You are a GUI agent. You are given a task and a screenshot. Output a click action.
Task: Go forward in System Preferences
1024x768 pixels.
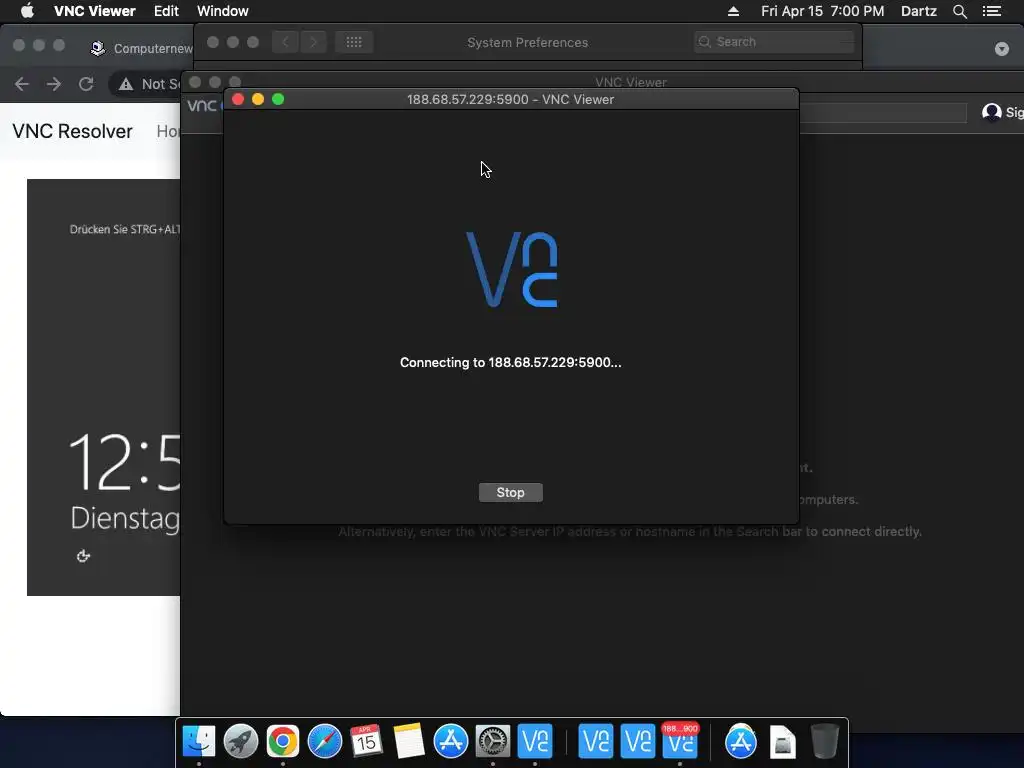tap(313, 42)
